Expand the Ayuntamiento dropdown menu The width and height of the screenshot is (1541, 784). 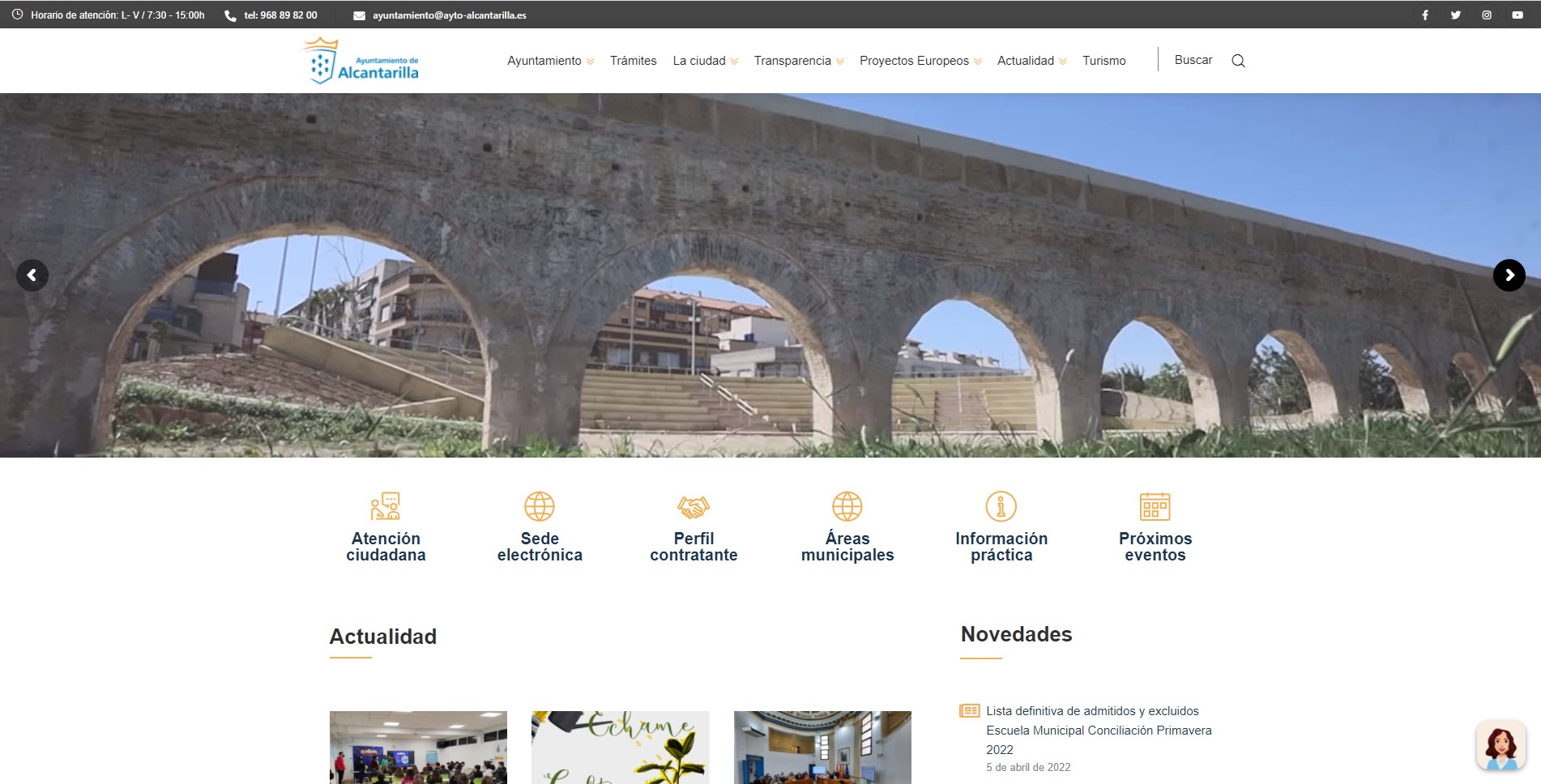click(x=550, y=61)
